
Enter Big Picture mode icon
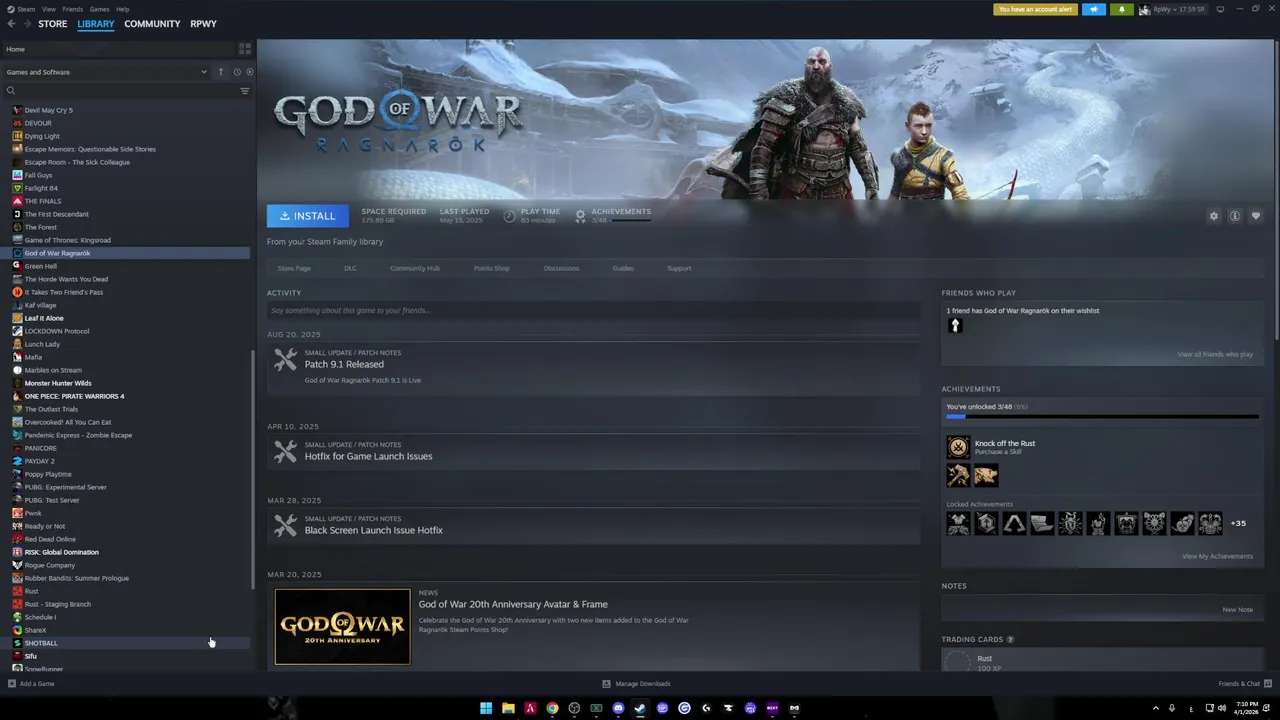click(1220, 9)
